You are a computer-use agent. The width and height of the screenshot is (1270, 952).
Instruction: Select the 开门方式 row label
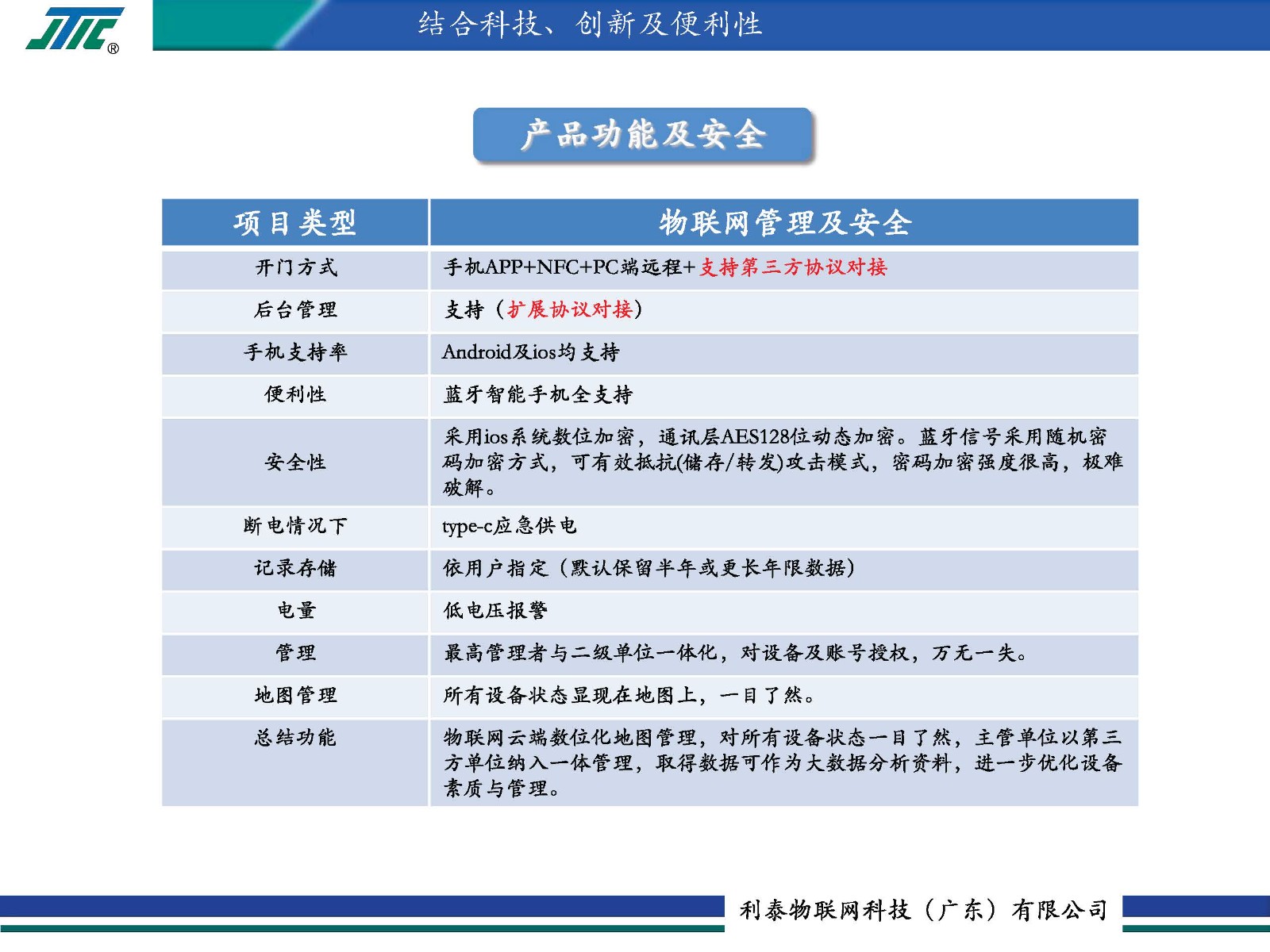click(295, 268)
